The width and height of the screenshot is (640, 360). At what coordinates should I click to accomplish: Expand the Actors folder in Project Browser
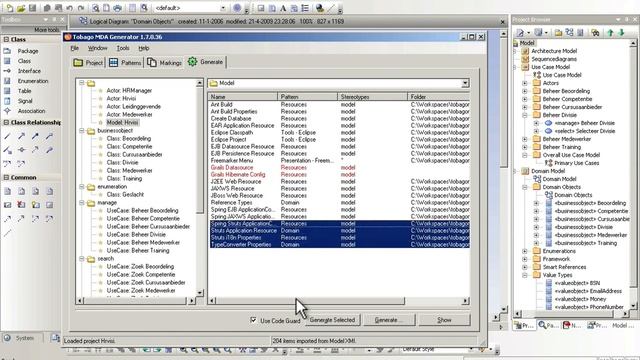525,83
